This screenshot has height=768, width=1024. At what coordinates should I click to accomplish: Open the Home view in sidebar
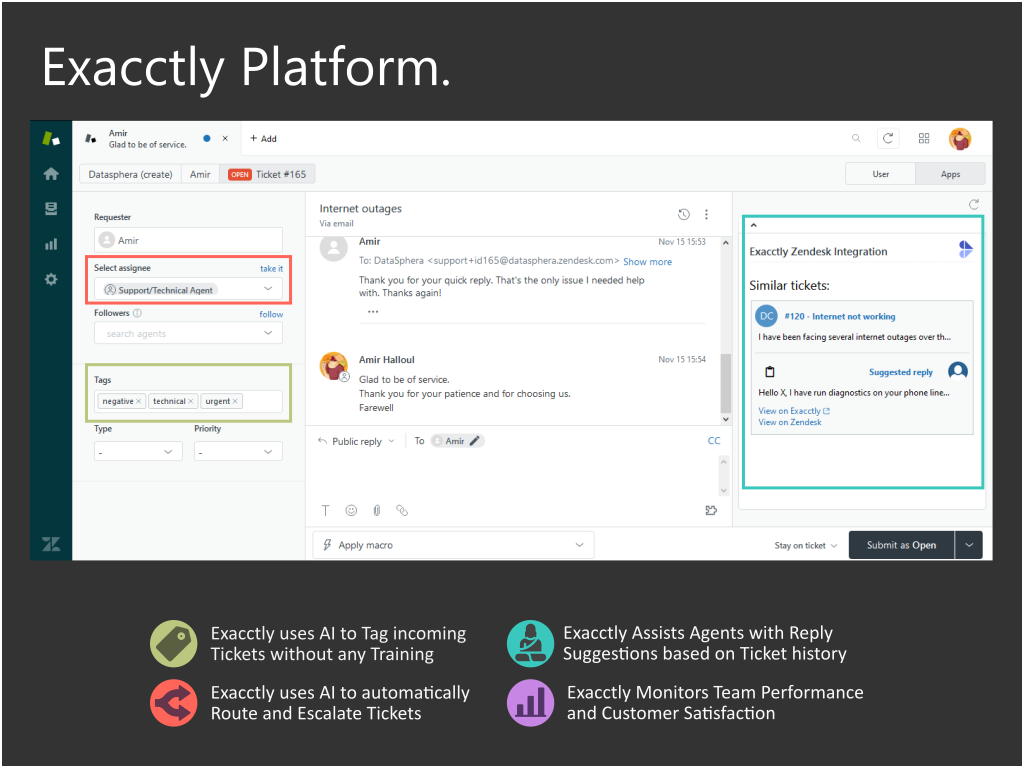tap(50, 174)
